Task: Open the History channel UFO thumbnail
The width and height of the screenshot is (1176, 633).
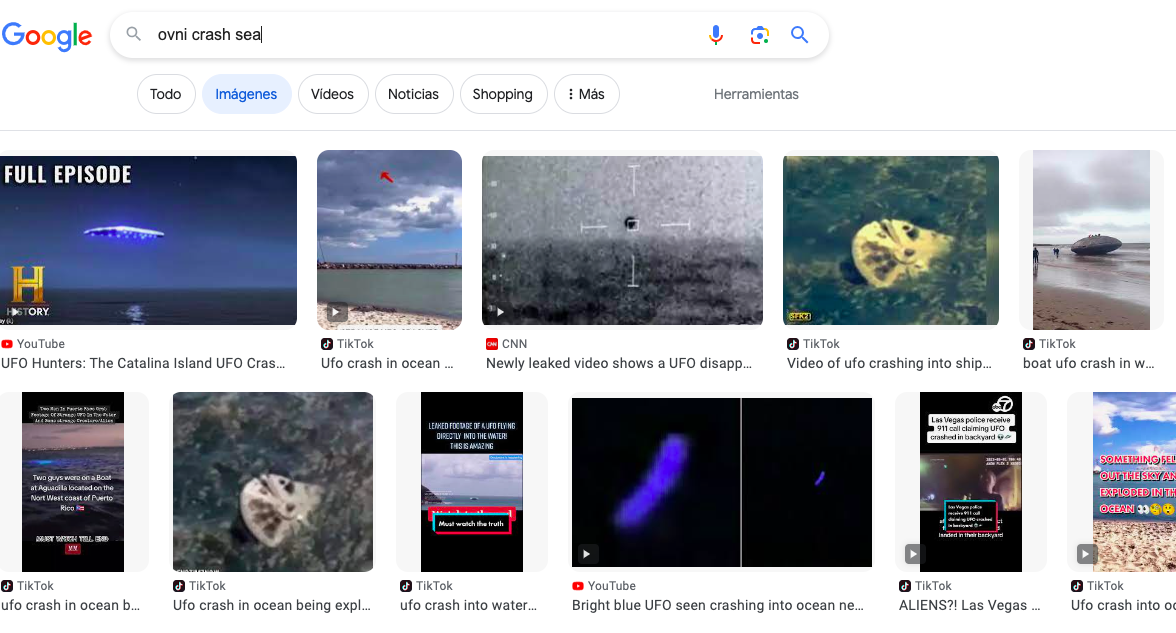Action: pos(148,240)
